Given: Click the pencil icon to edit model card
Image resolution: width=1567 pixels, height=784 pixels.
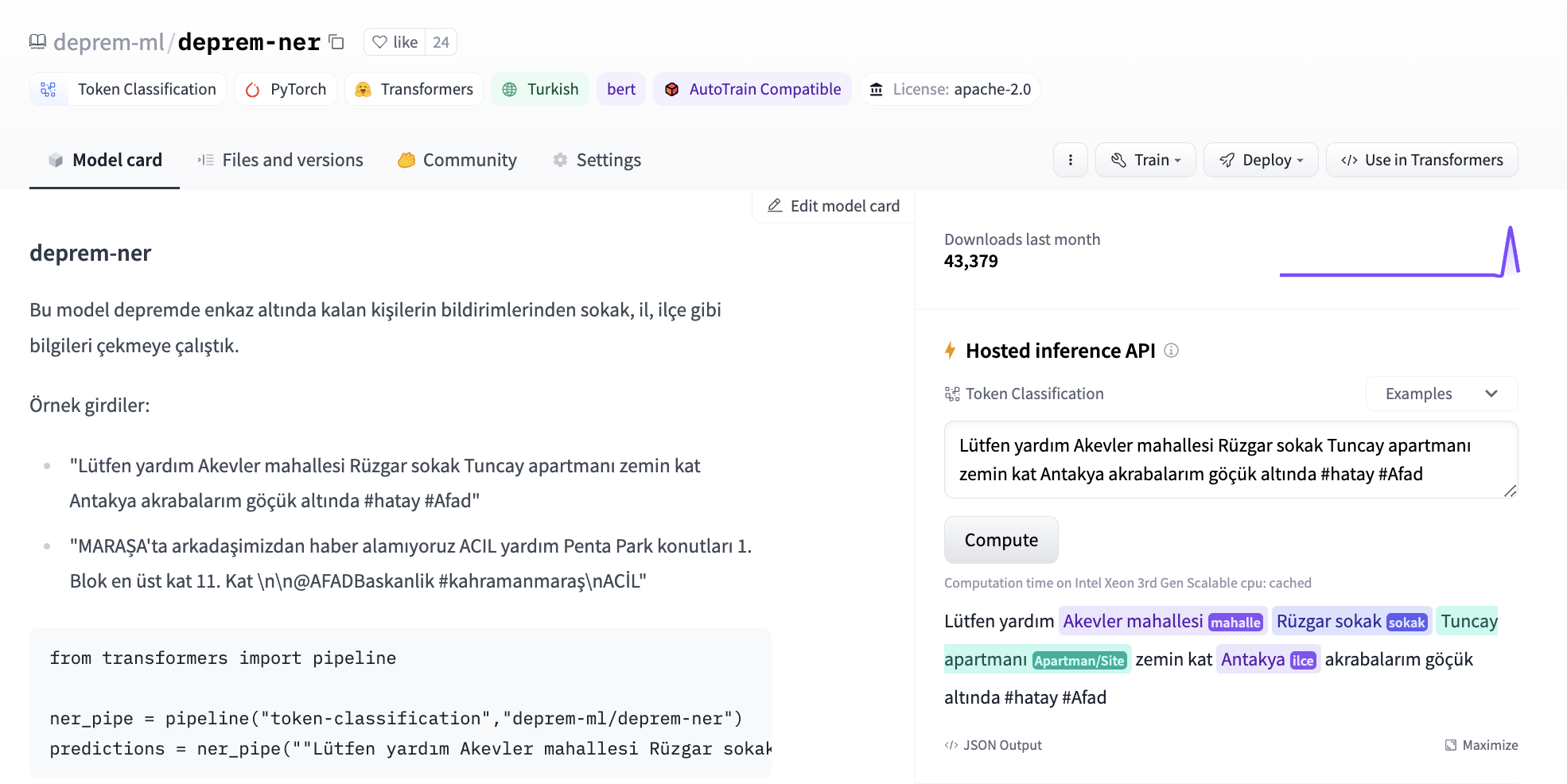Looking at the screenshot, I should (775, 206).
